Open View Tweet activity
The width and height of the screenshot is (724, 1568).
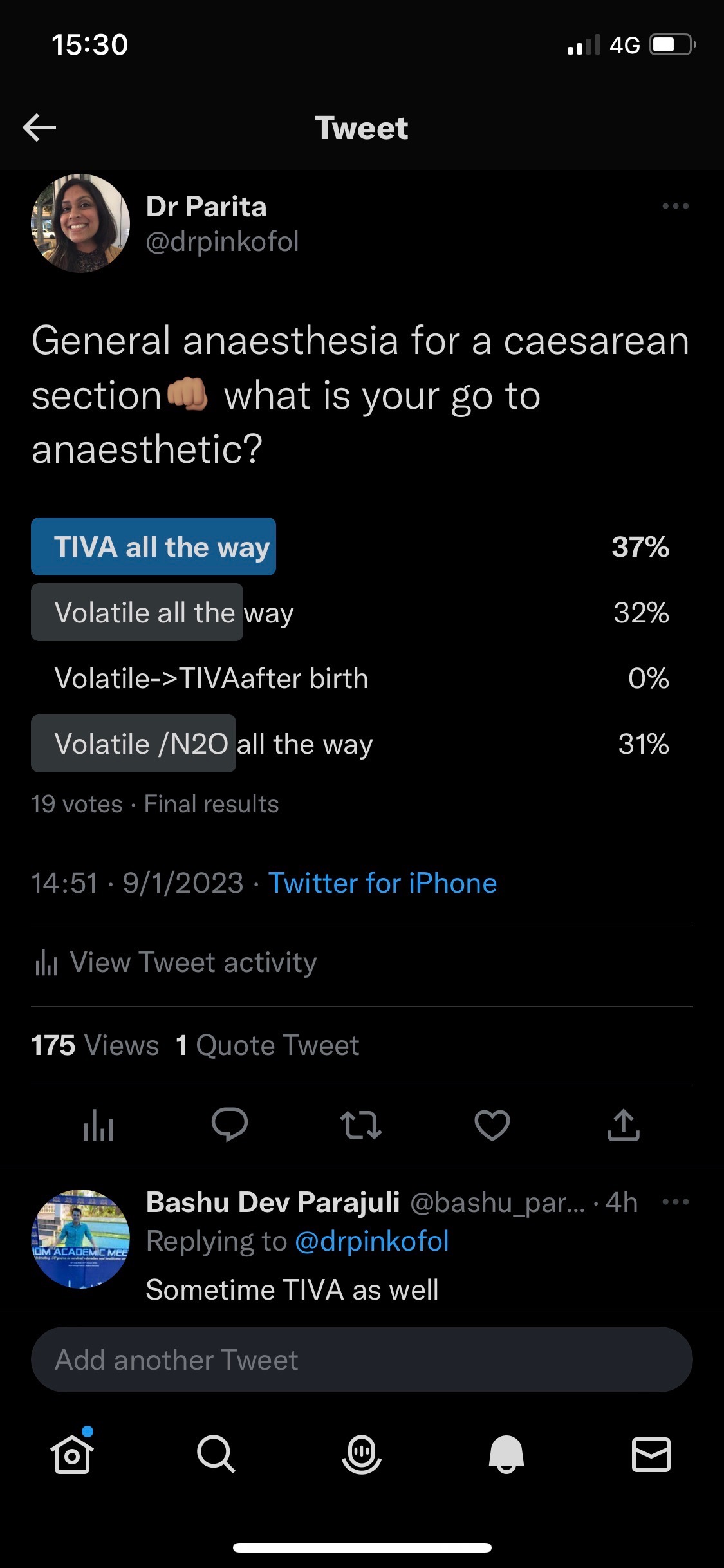point(175,963)
